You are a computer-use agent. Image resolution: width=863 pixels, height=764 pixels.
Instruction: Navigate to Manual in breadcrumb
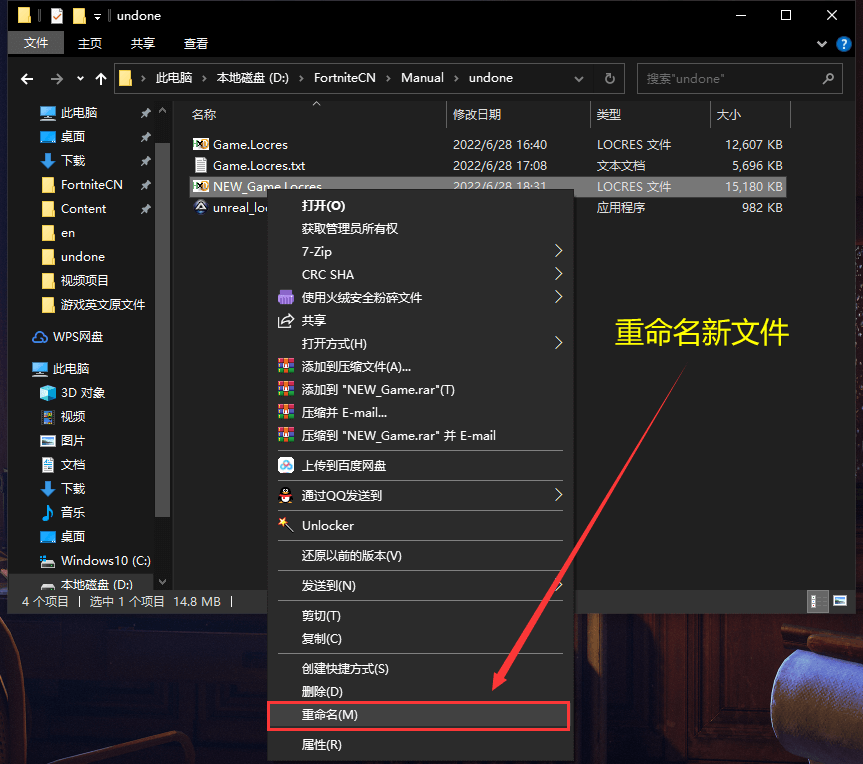(x=422, y=78)
